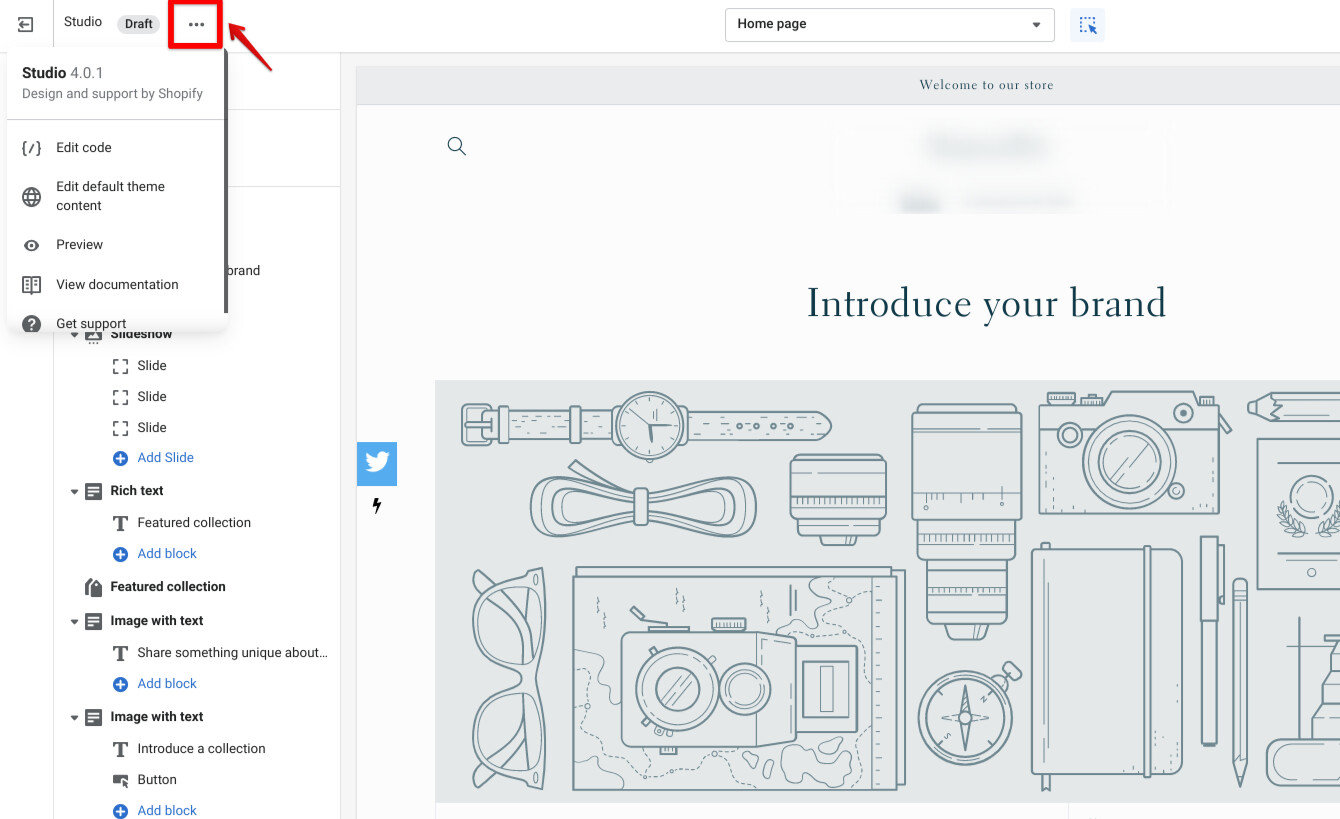Select the Introduce a collection block

click(x=201, y=749)
